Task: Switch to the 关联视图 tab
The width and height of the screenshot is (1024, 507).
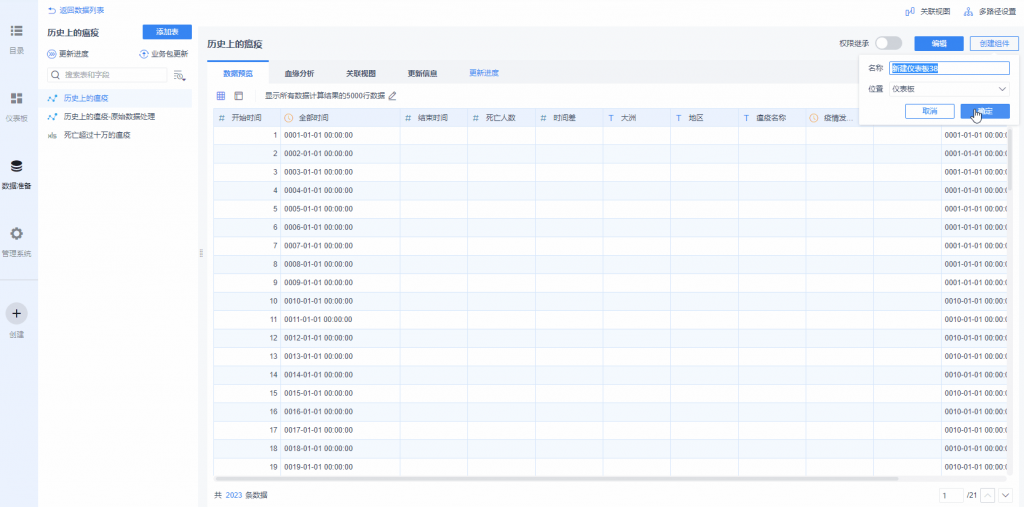Action: coord(360,73)
